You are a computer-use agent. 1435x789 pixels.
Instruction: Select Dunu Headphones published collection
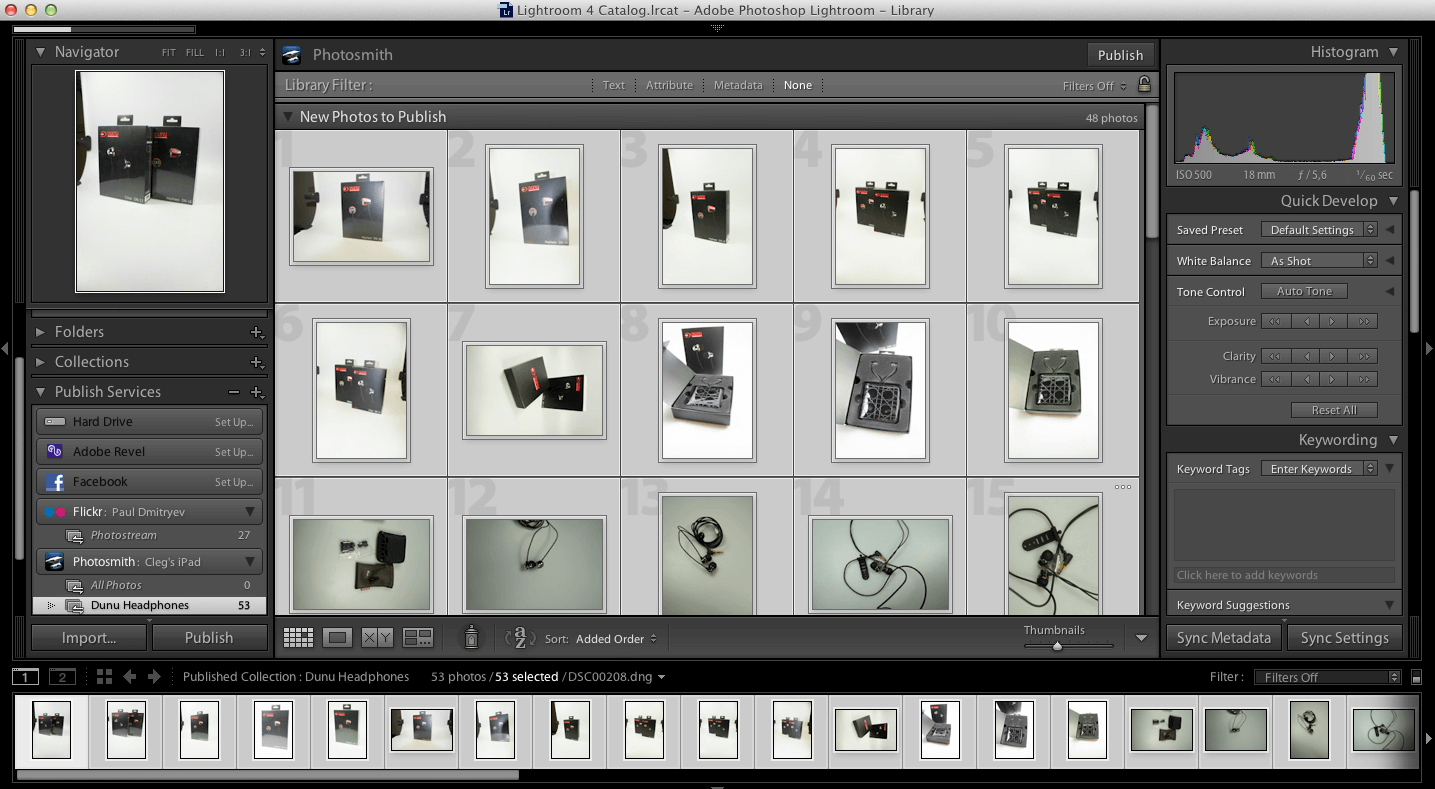pos(150,605)
